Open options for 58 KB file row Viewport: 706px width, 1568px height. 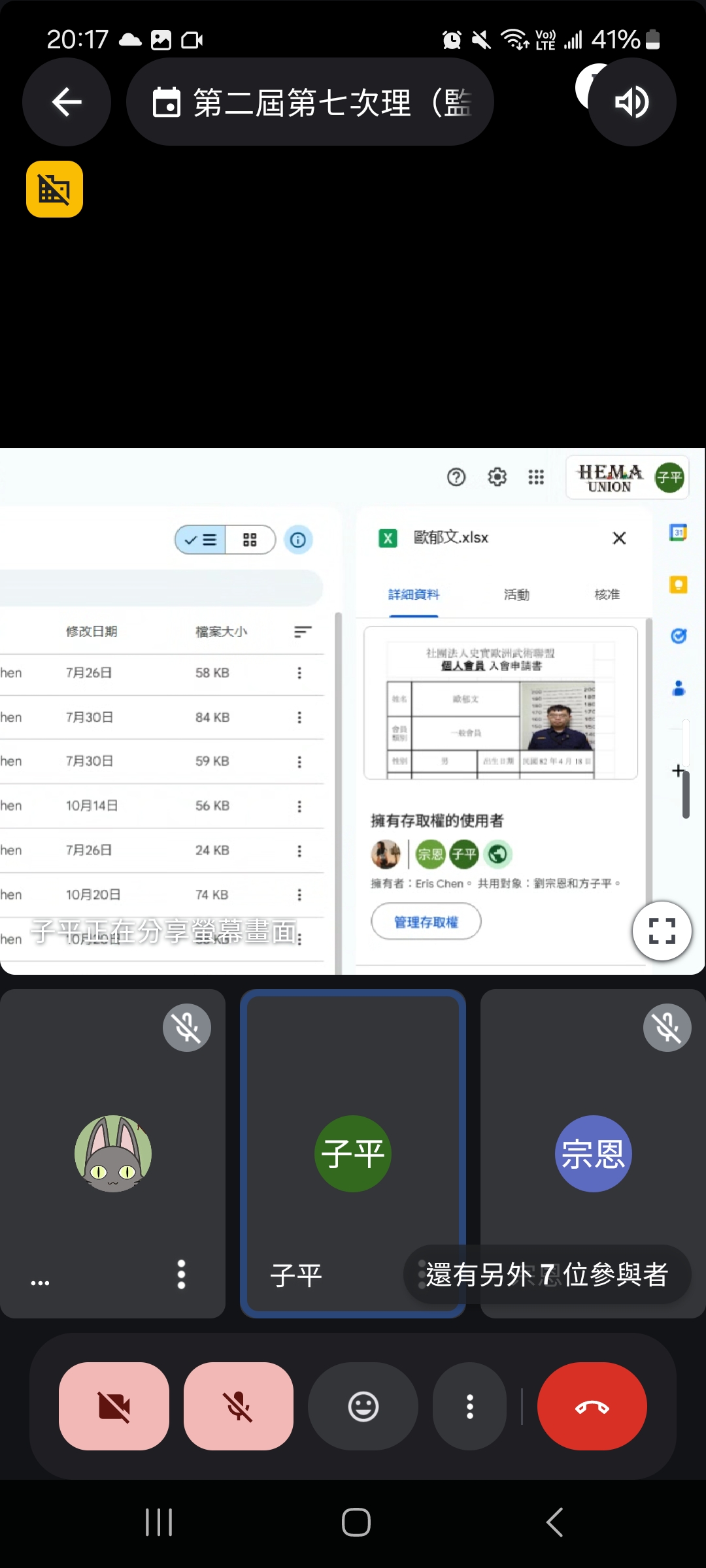299,673
